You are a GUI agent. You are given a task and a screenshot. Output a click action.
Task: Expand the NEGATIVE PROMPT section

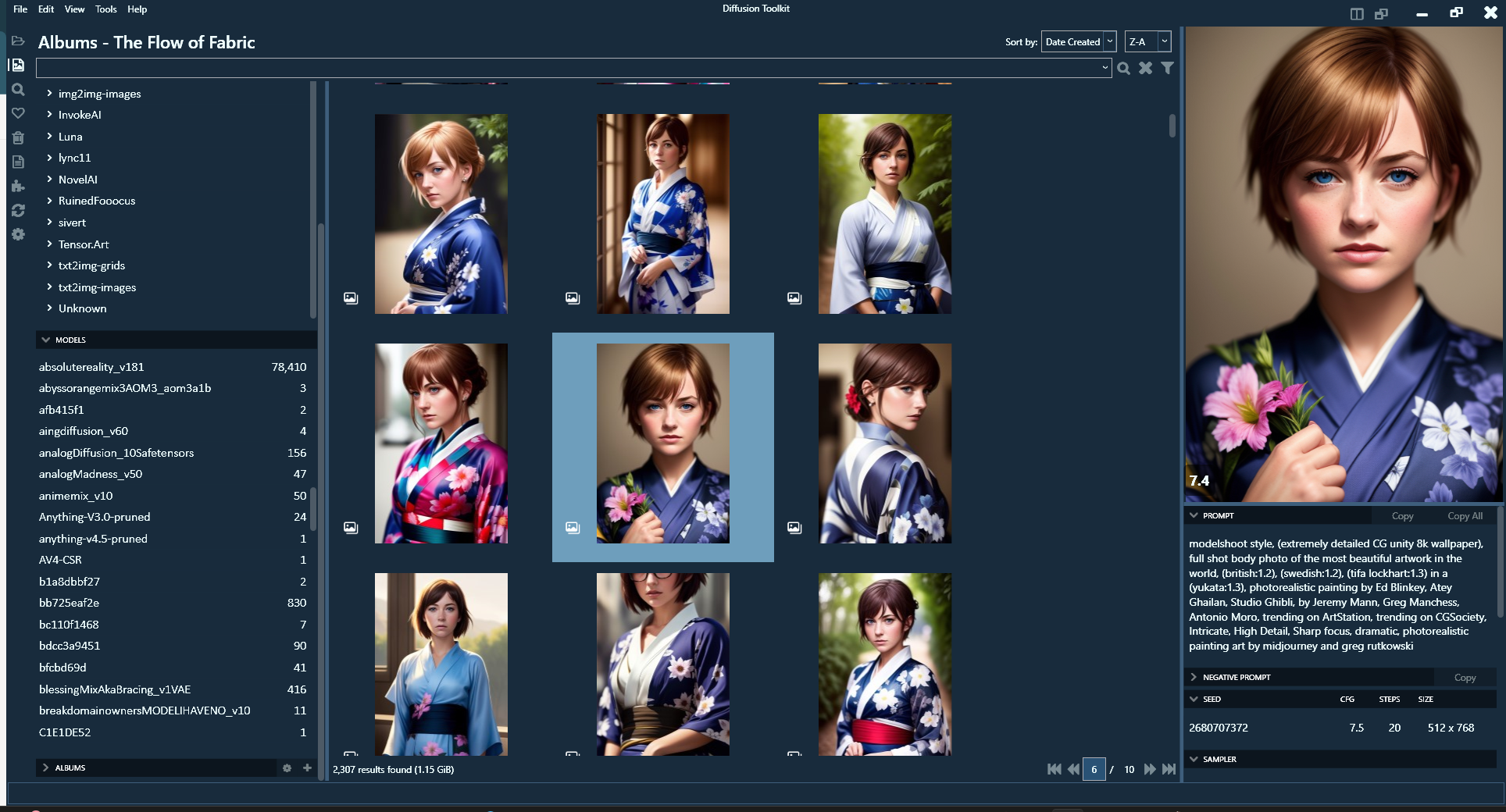point(1194,677)
